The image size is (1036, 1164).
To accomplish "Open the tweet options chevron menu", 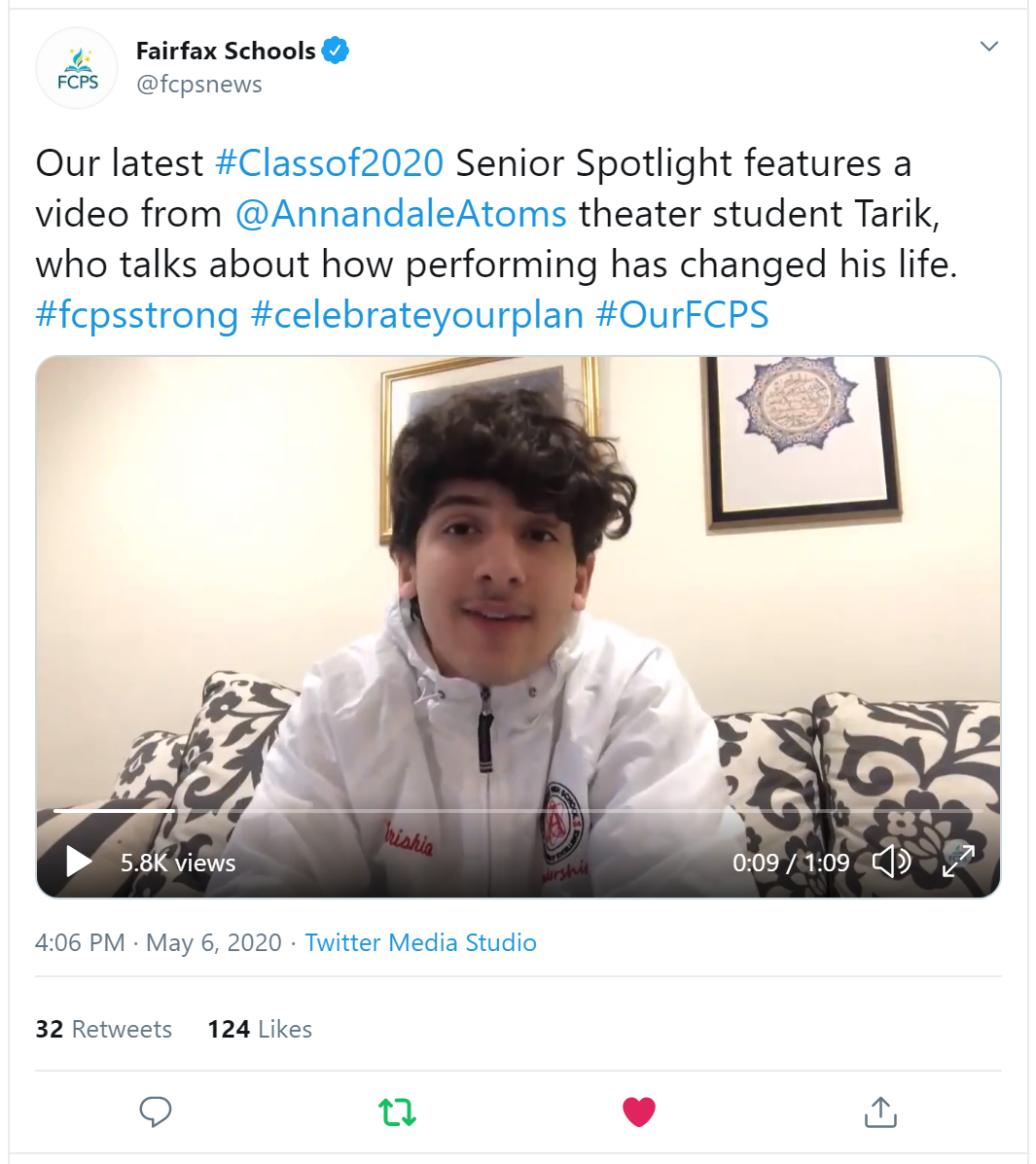I will click(x=989, y=47).
